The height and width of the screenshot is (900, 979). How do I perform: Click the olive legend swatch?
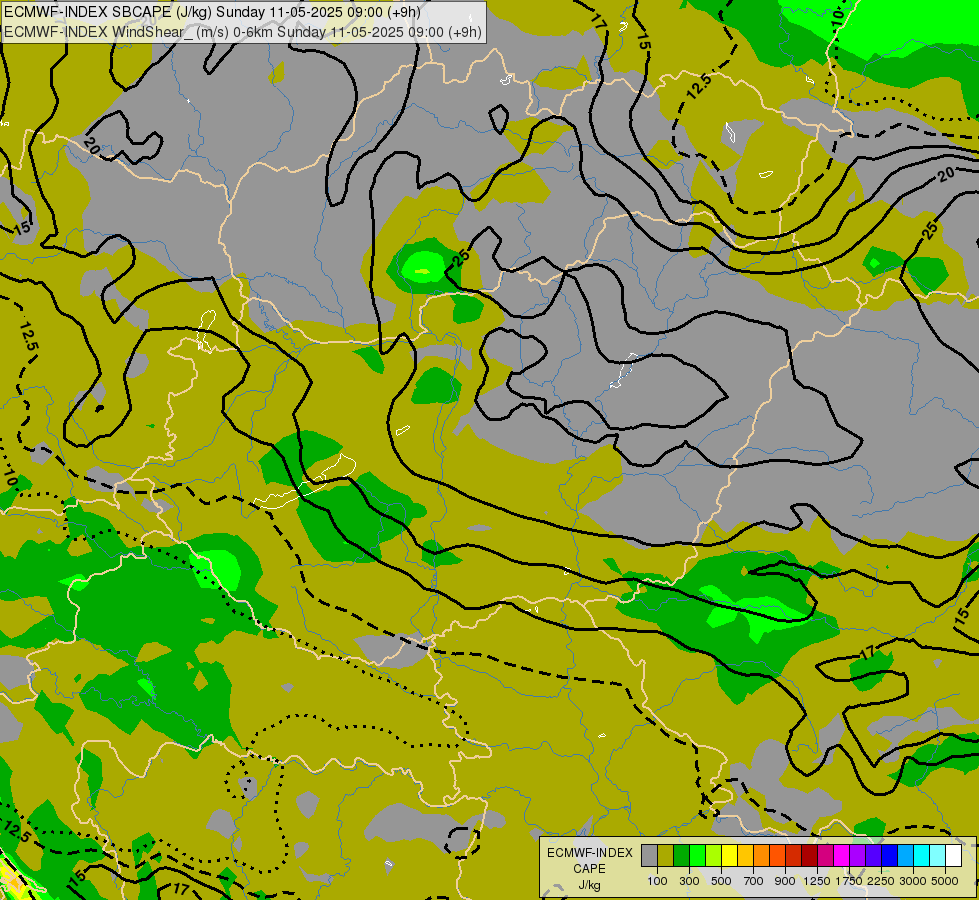click(x=666, y=856)
